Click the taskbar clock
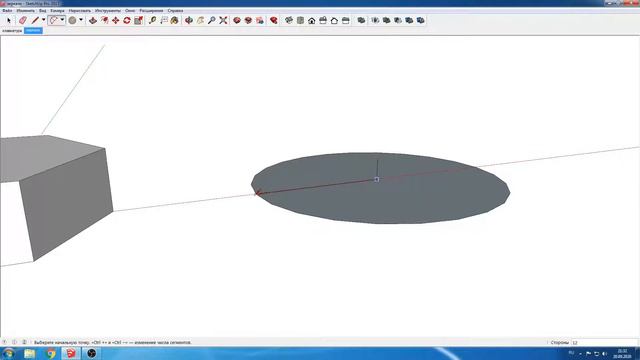 [622, 353]
